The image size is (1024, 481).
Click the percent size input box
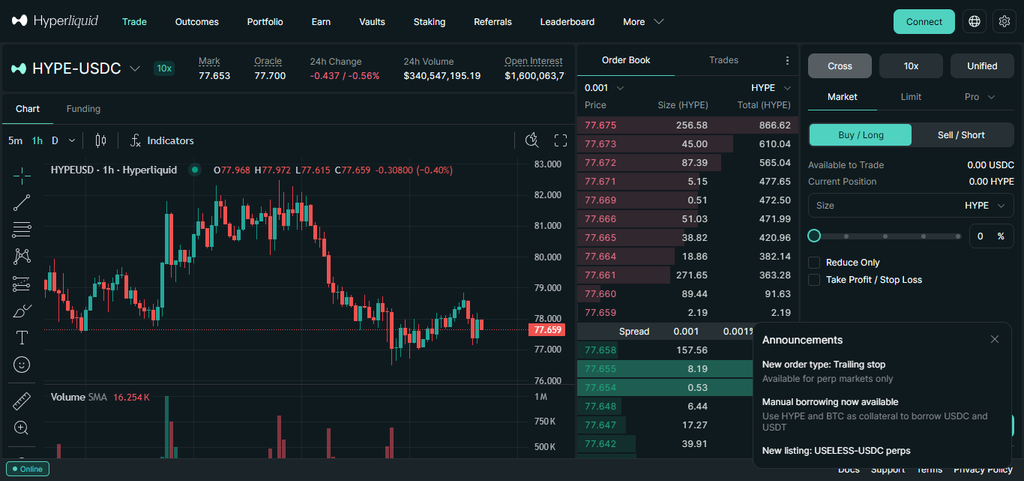tap(991, 236)
